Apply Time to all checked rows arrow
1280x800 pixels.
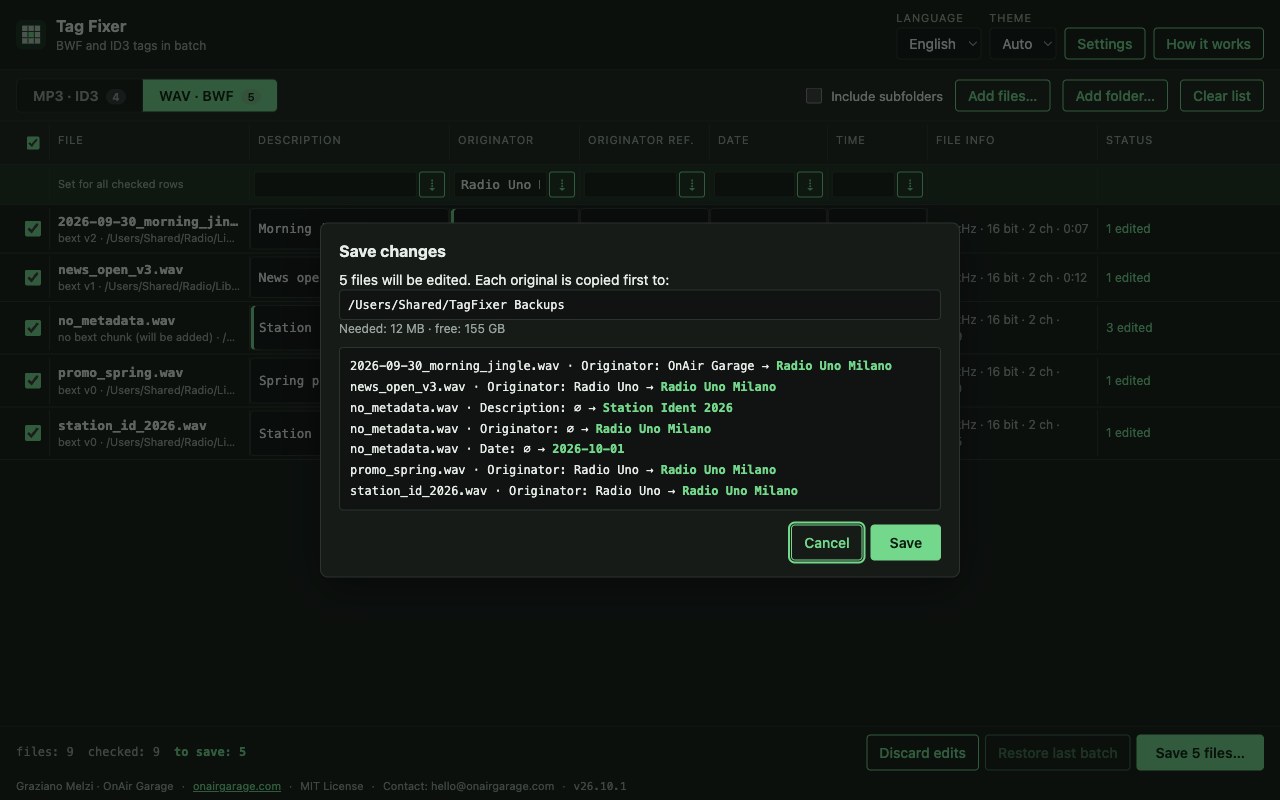tap(910, 184)
